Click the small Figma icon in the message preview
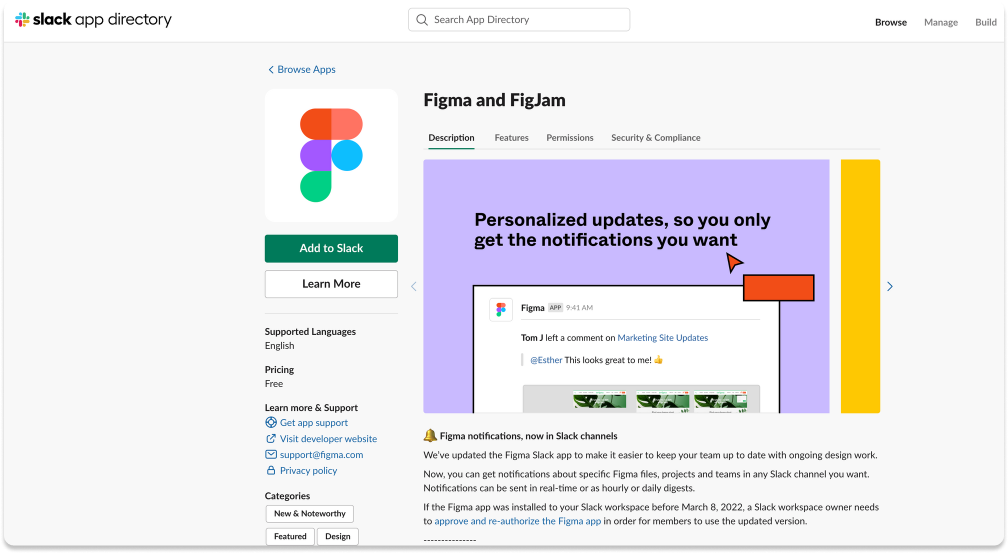Viewport: 1008px width, 554px height. [501, 309]
